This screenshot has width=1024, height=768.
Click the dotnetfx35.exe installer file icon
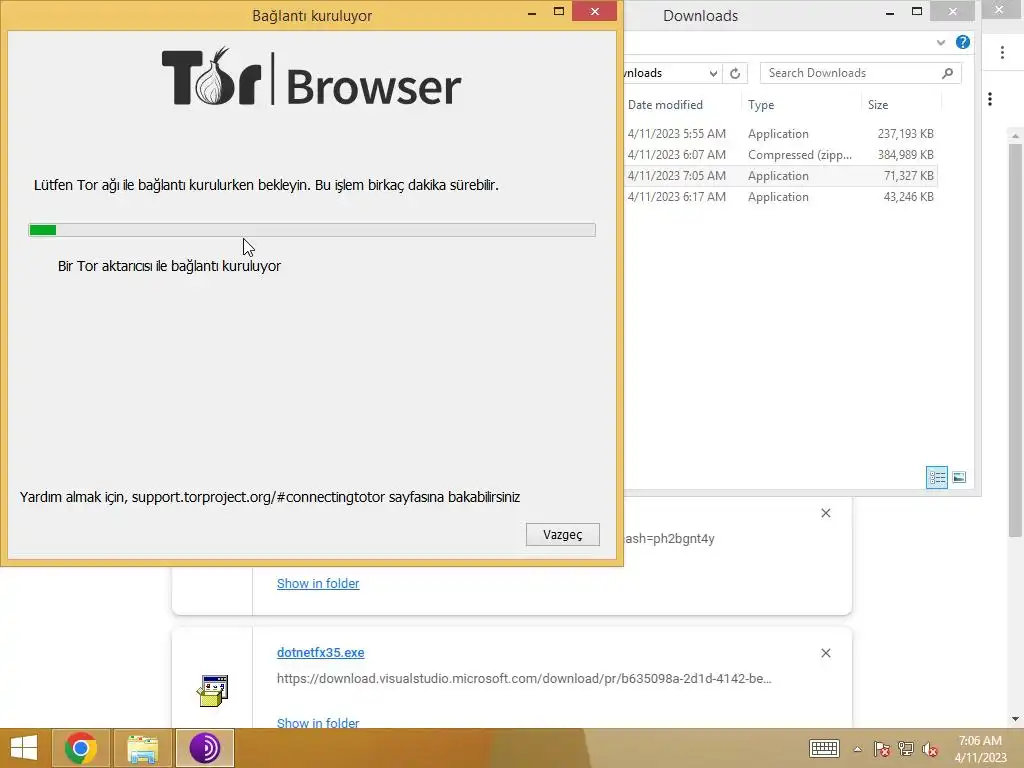click(213, 691)
